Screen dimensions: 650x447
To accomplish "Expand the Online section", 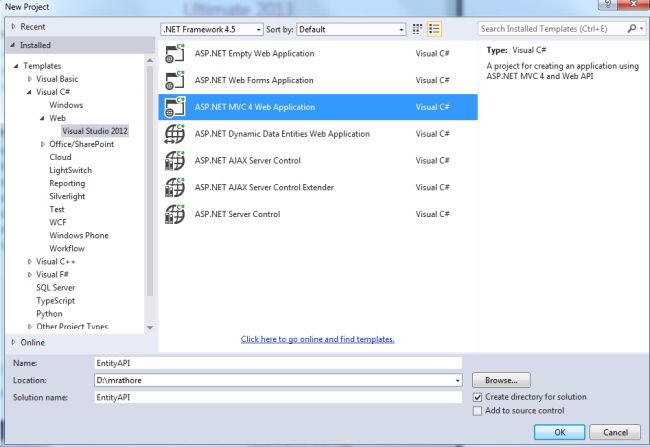I will (13, 342).
